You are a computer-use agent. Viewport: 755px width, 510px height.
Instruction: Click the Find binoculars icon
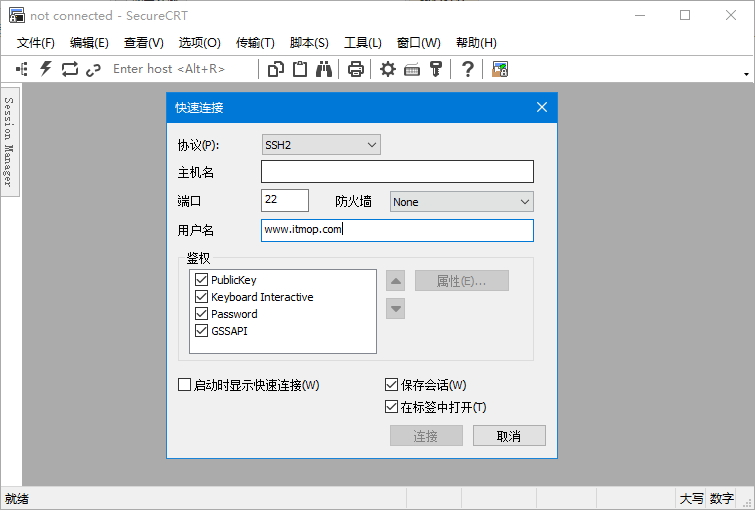(x=324, y=69)
